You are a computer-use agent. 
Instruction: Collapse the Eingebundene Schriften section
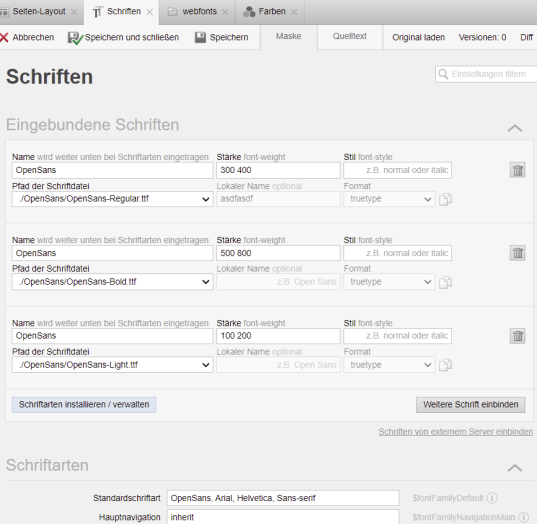[515, 128]
